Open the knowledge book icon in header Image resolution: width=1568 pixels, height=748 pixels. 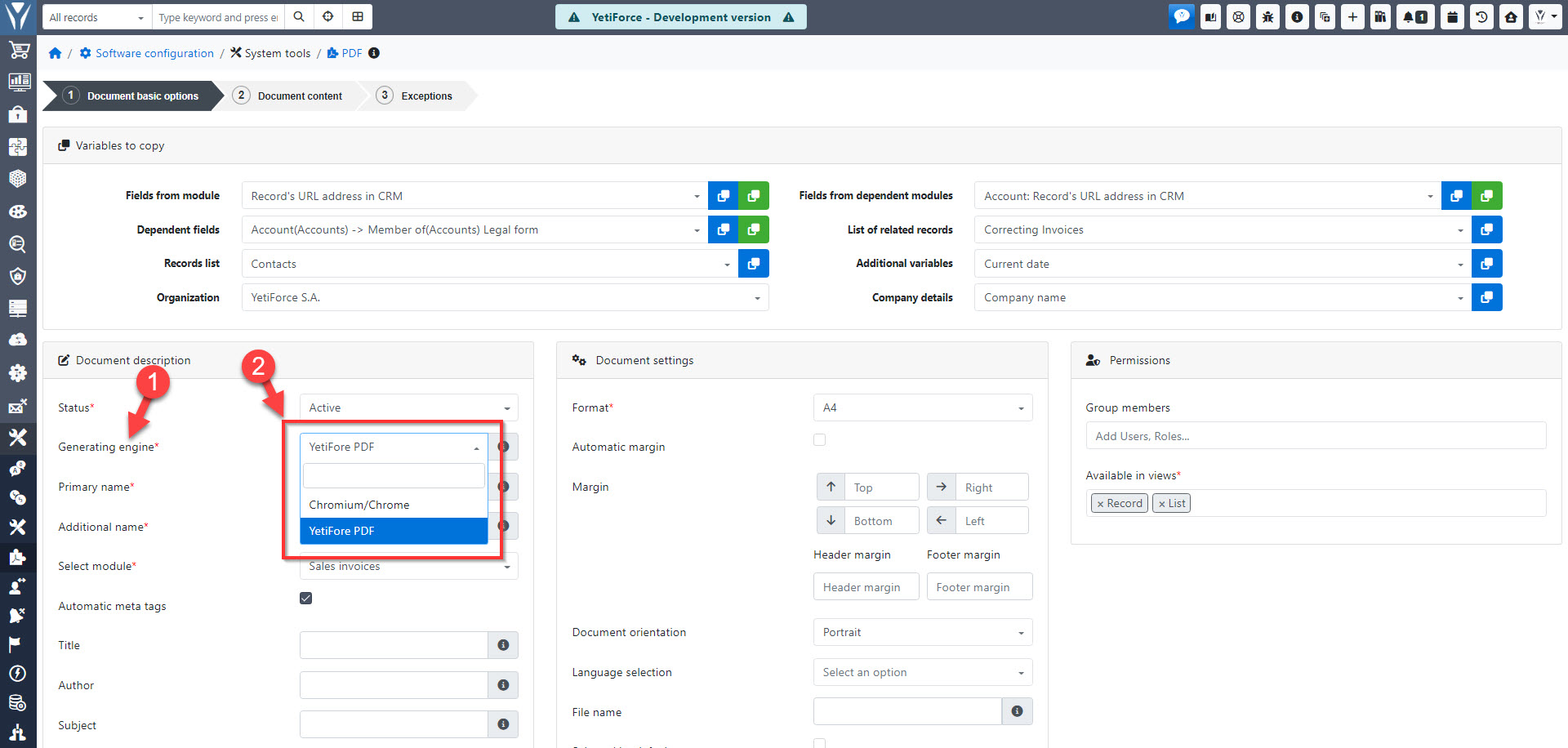(1210, 17)
